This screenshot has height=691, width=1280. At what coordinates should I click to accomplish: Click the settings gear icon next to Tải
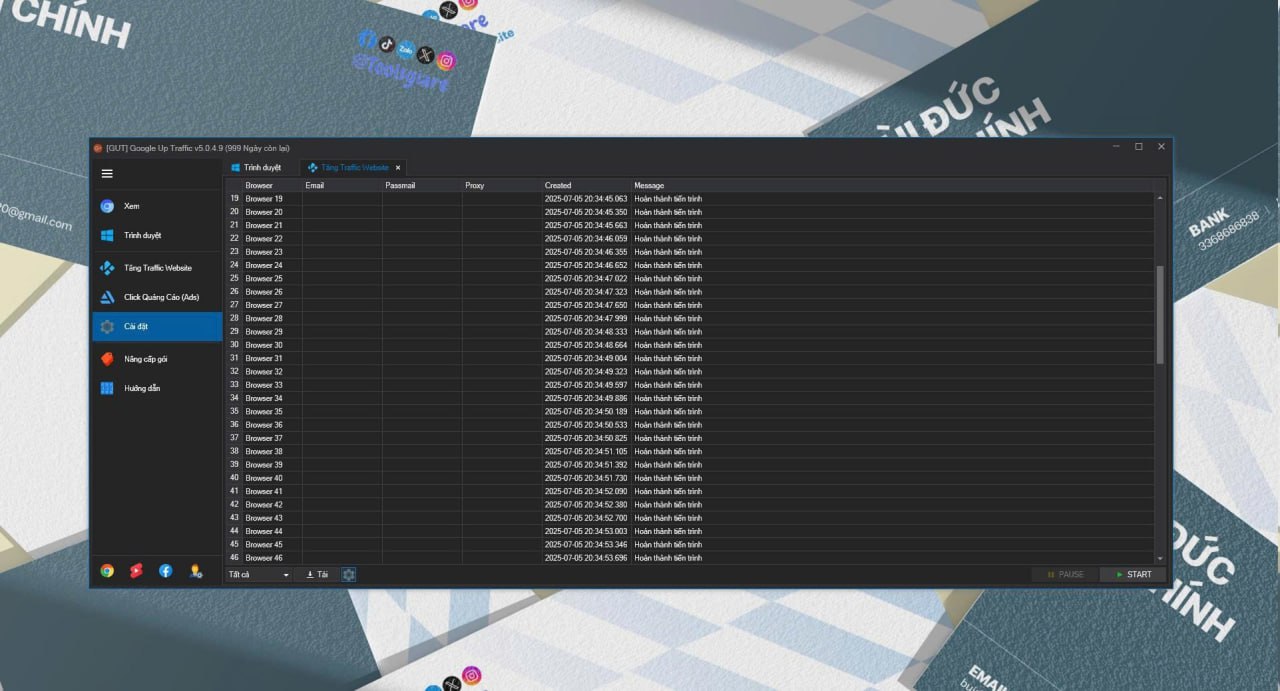point(349,575)
